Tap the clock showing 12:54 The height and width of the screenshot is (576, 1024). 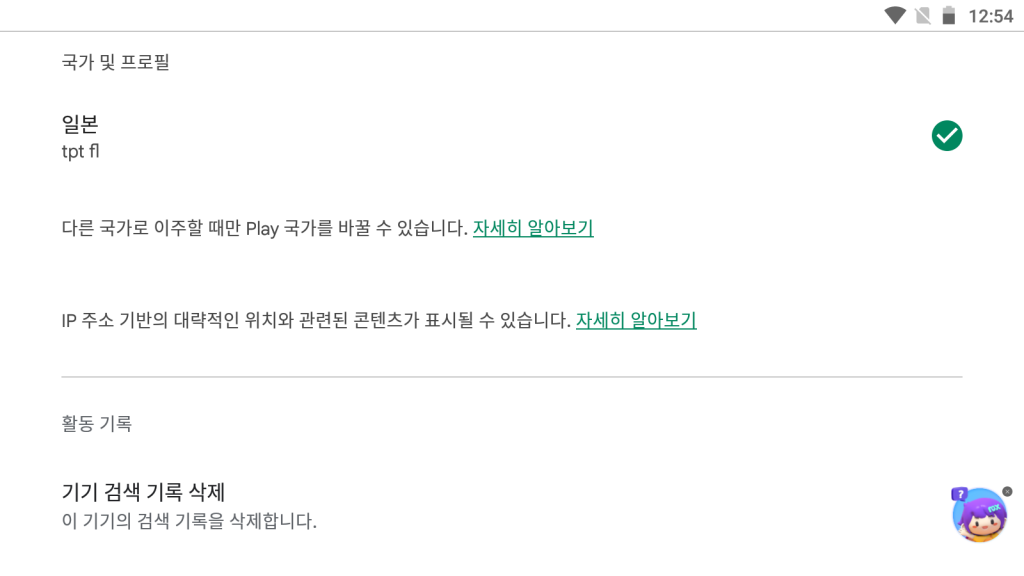pos(991,16)
